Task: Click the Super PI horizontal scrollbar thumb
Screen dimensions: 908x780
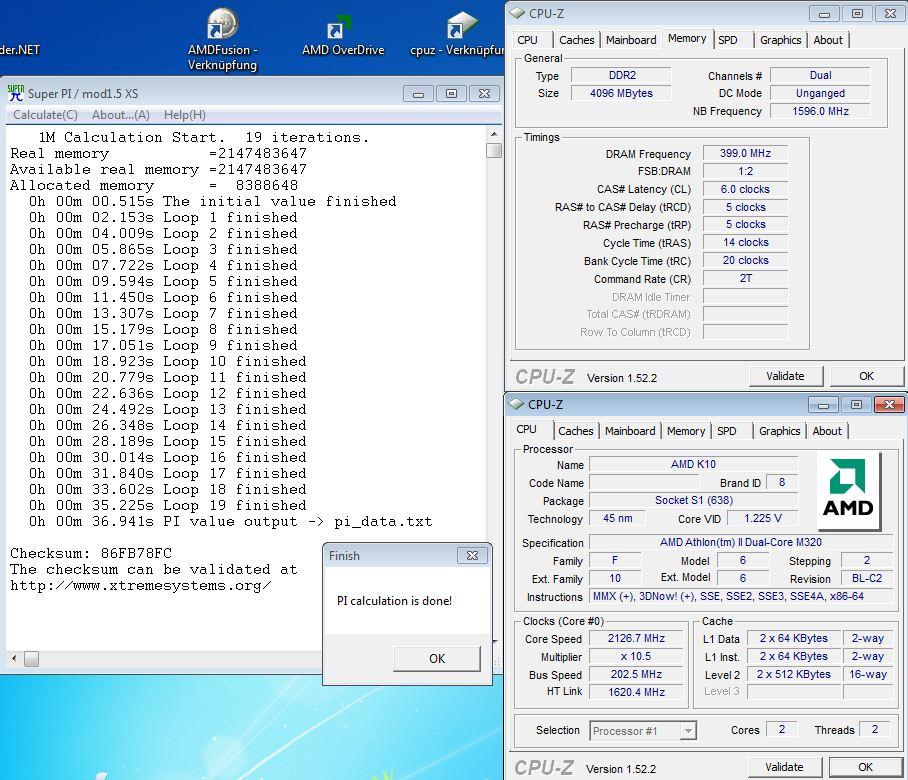Action: tap(31, 658)
